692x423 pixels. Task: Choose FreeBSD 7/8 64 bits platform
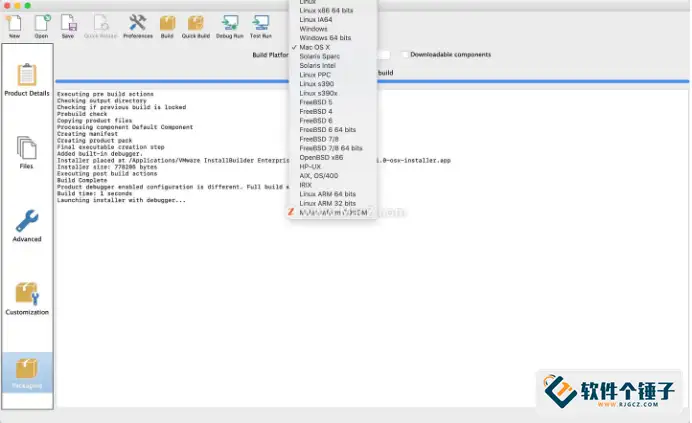[331, 148]
